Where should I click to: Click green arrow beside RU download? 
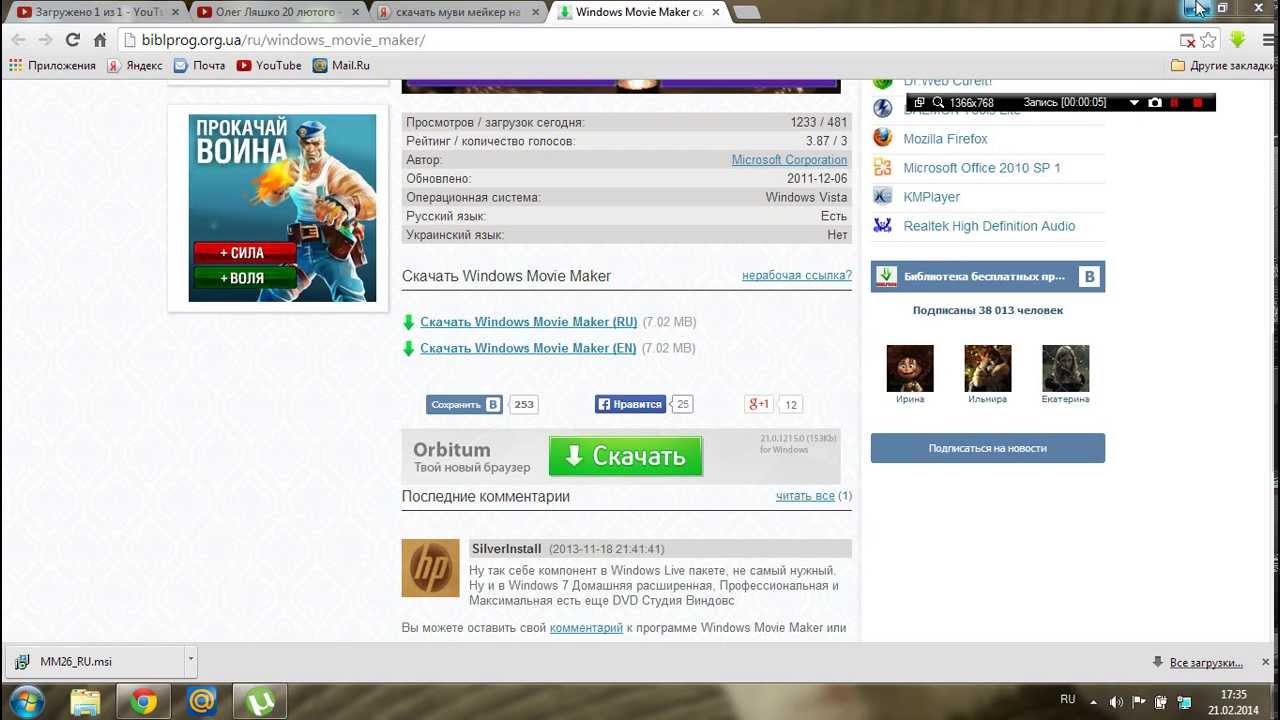point(408,322)
